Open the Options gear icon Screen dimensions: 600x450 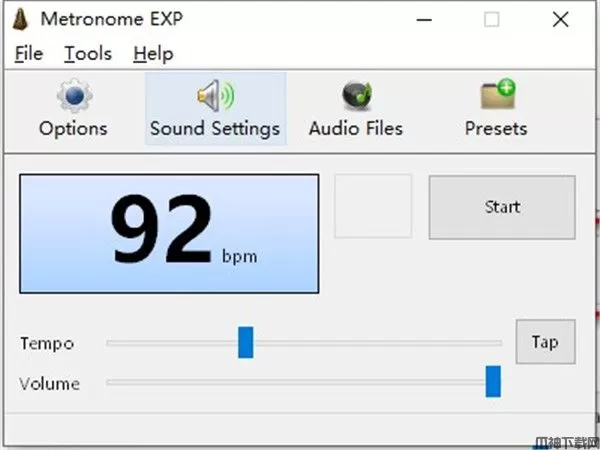click(x=75, y=95)
